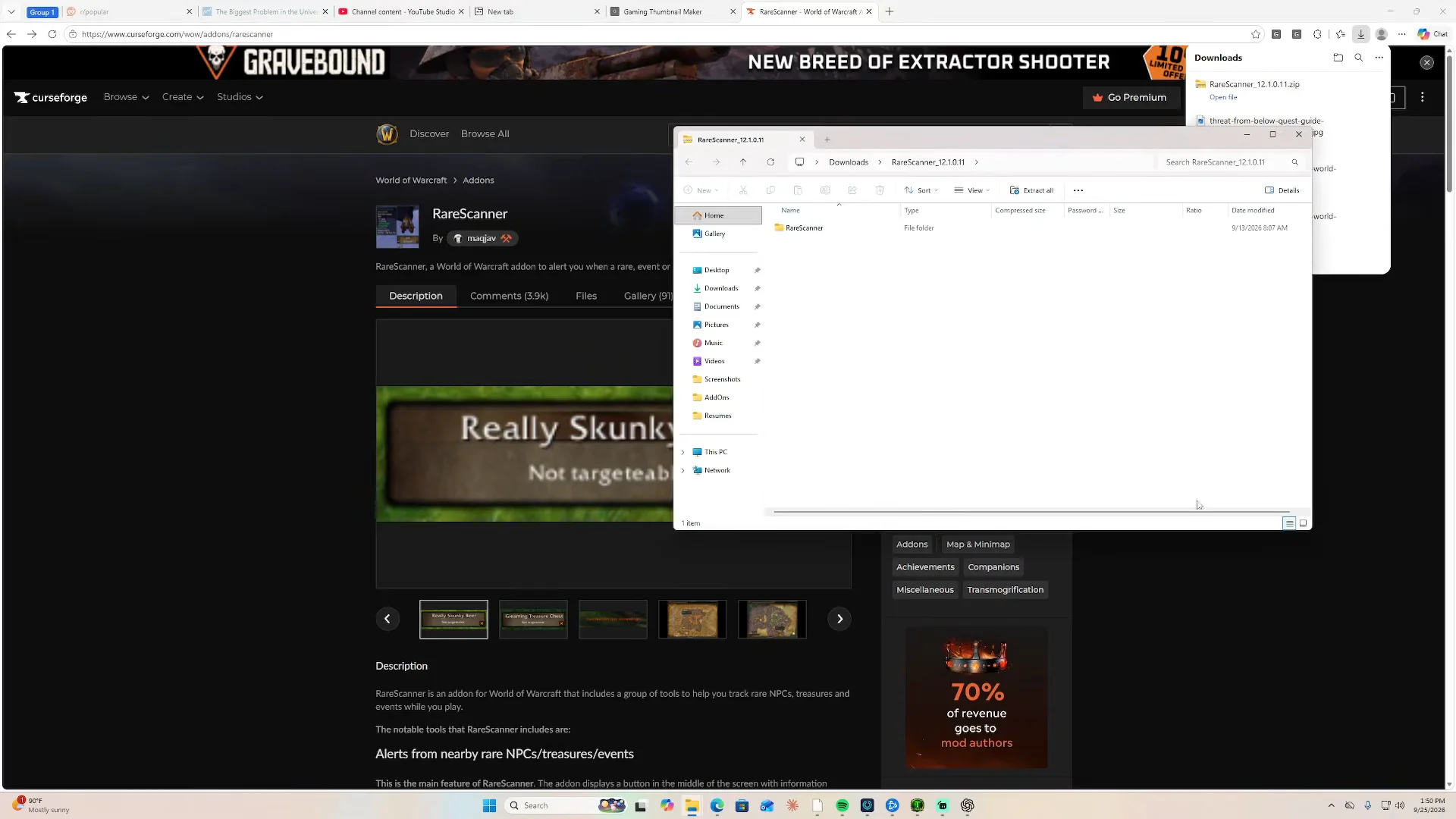The width and height of the screenshot is (1456, 819).
Task: Click the 'Open file' link for RareScanner zip
Action: pos(1223,97)
